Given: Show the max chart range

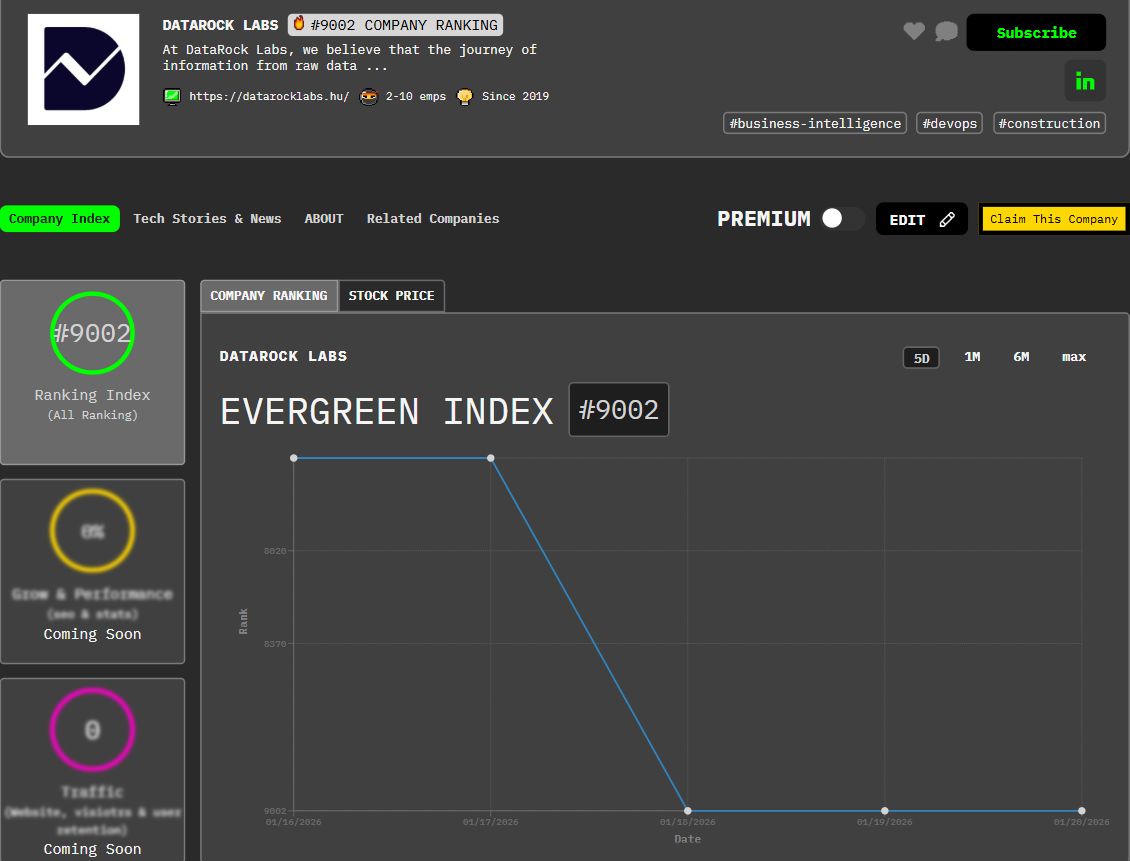Looking at the screenshot, I should click(x=1074, y=357).
